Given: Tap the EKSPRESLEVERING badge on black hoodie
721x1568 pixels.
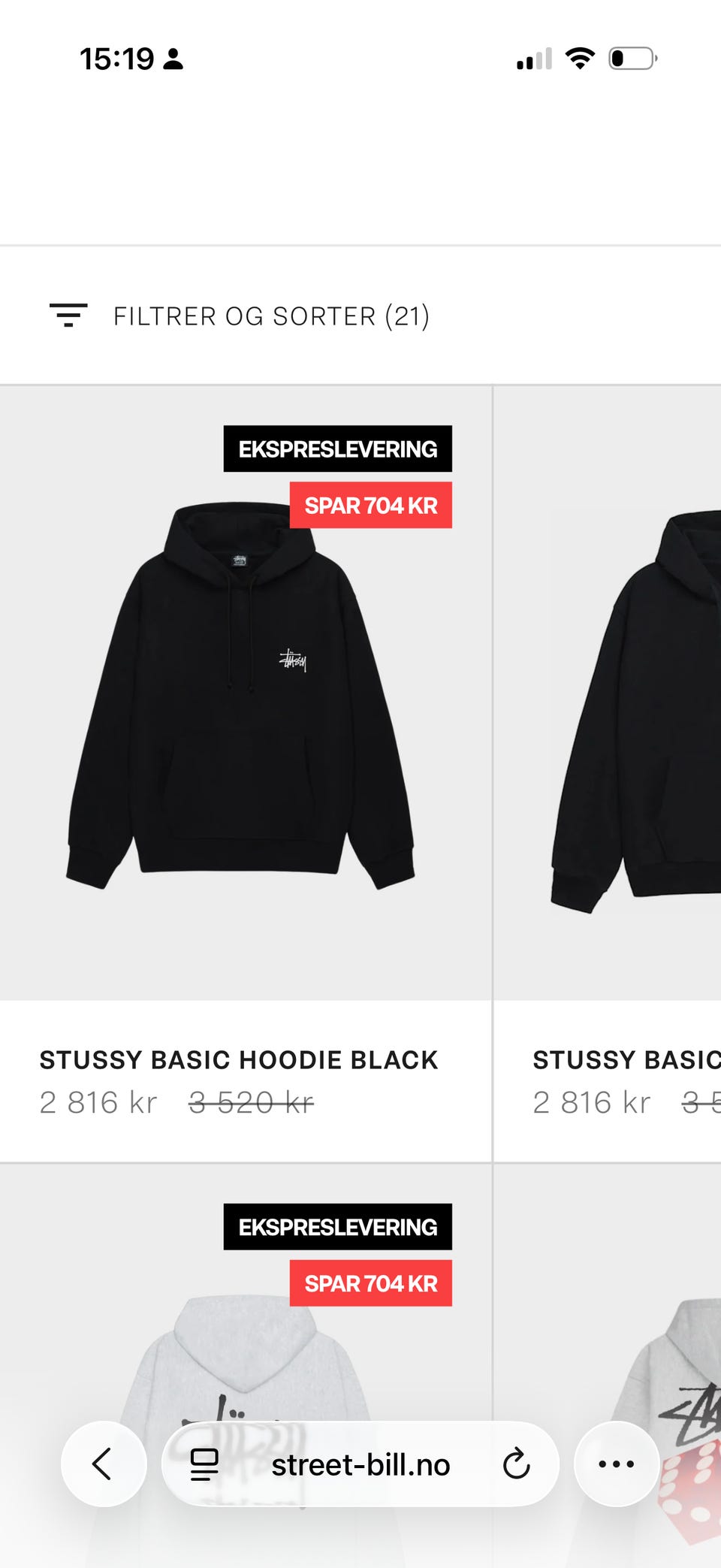Looking at the screenshot, I should pyautogui.click(x=338, y=449).
